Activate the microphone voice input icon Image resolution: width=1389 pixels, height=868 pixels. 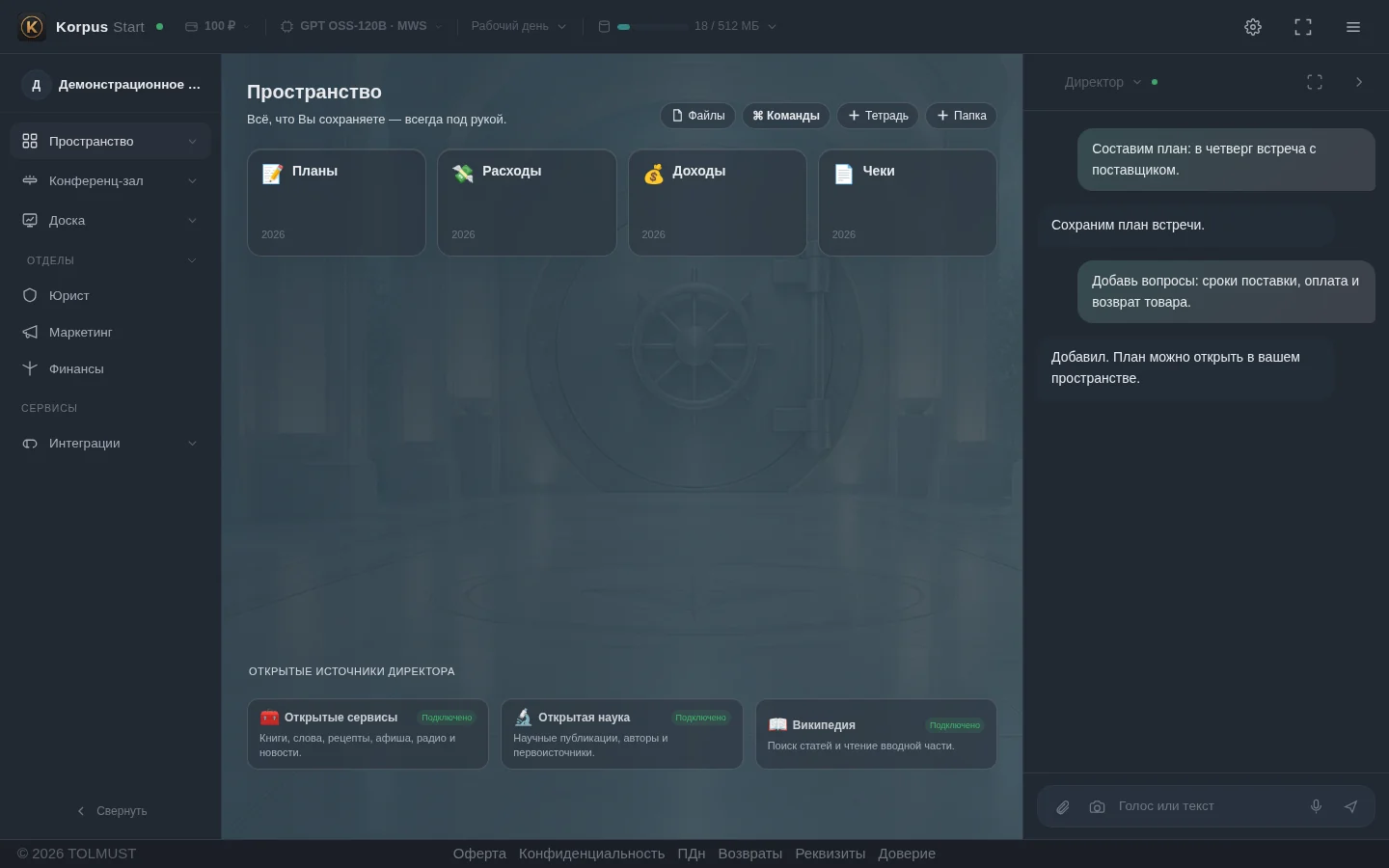[1316, 806]
